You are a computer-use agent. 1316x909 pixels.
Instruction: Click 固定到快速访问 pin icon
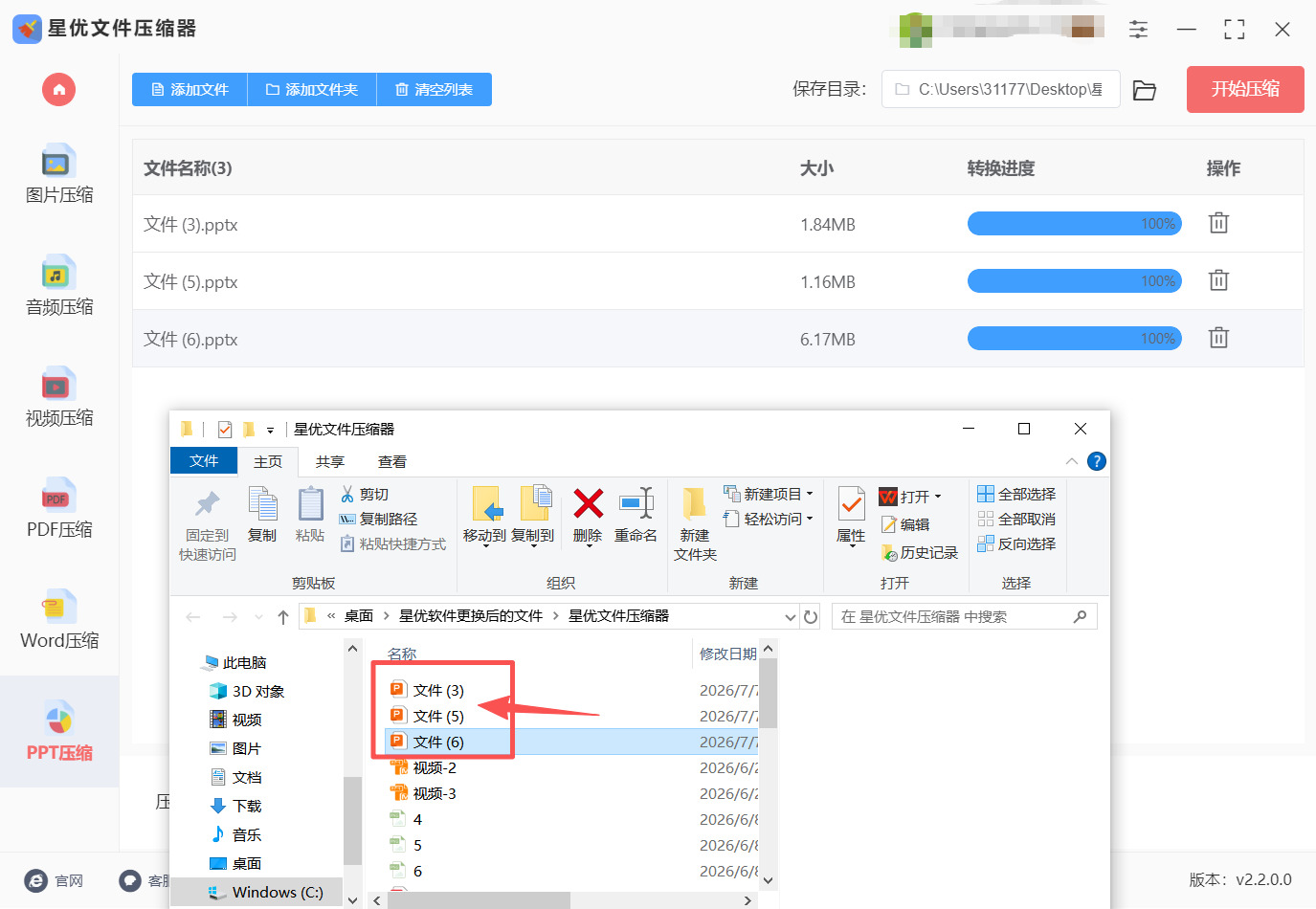[x=208, y=524]
